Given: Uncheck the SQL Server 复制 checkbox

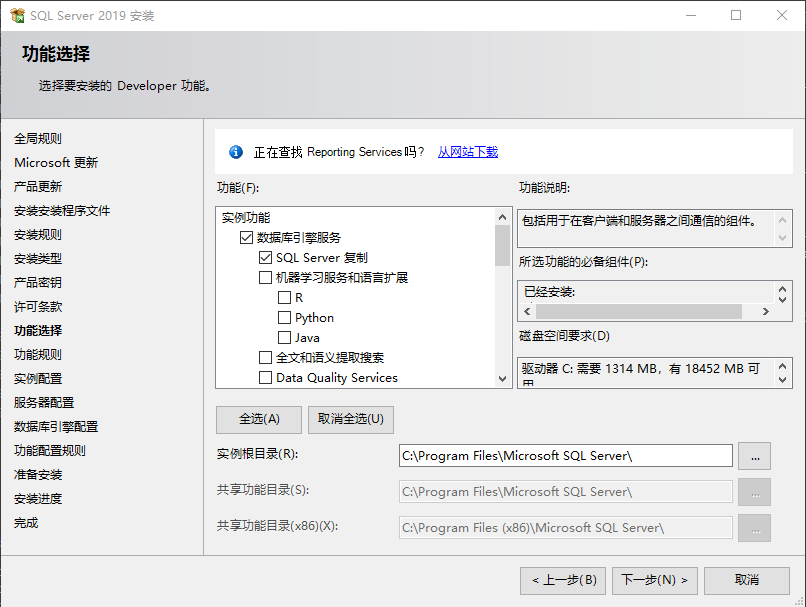Looking at the screenshot, I should point(265,257).
